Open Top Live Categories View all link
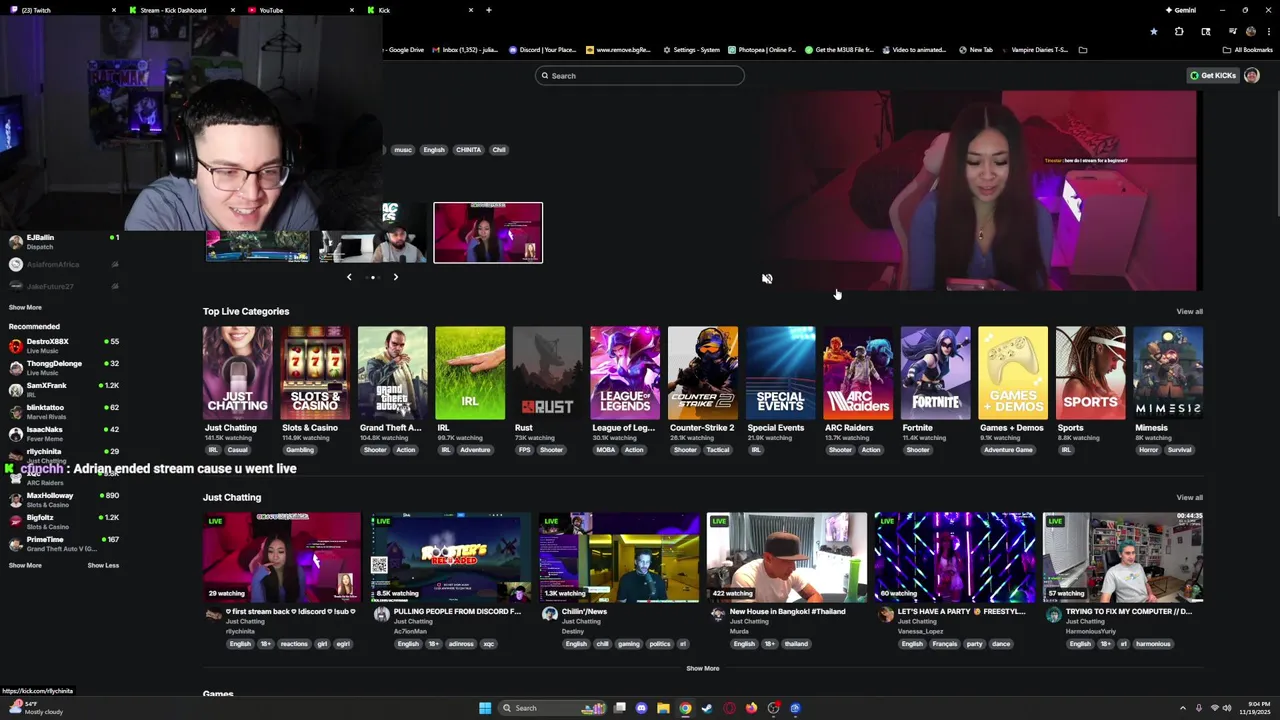Screen dimensions: 1280x720 (x=1189, y=312)
